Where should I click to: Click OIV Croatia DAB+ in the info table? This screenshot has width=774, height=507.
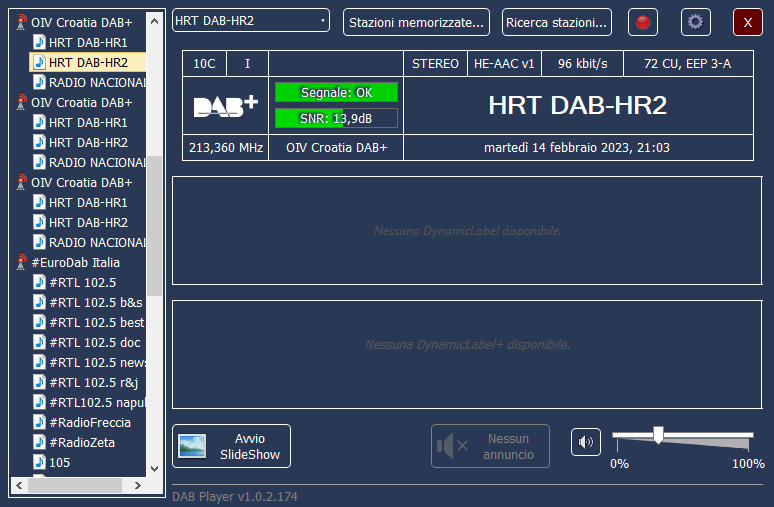[x=336, y=148]
